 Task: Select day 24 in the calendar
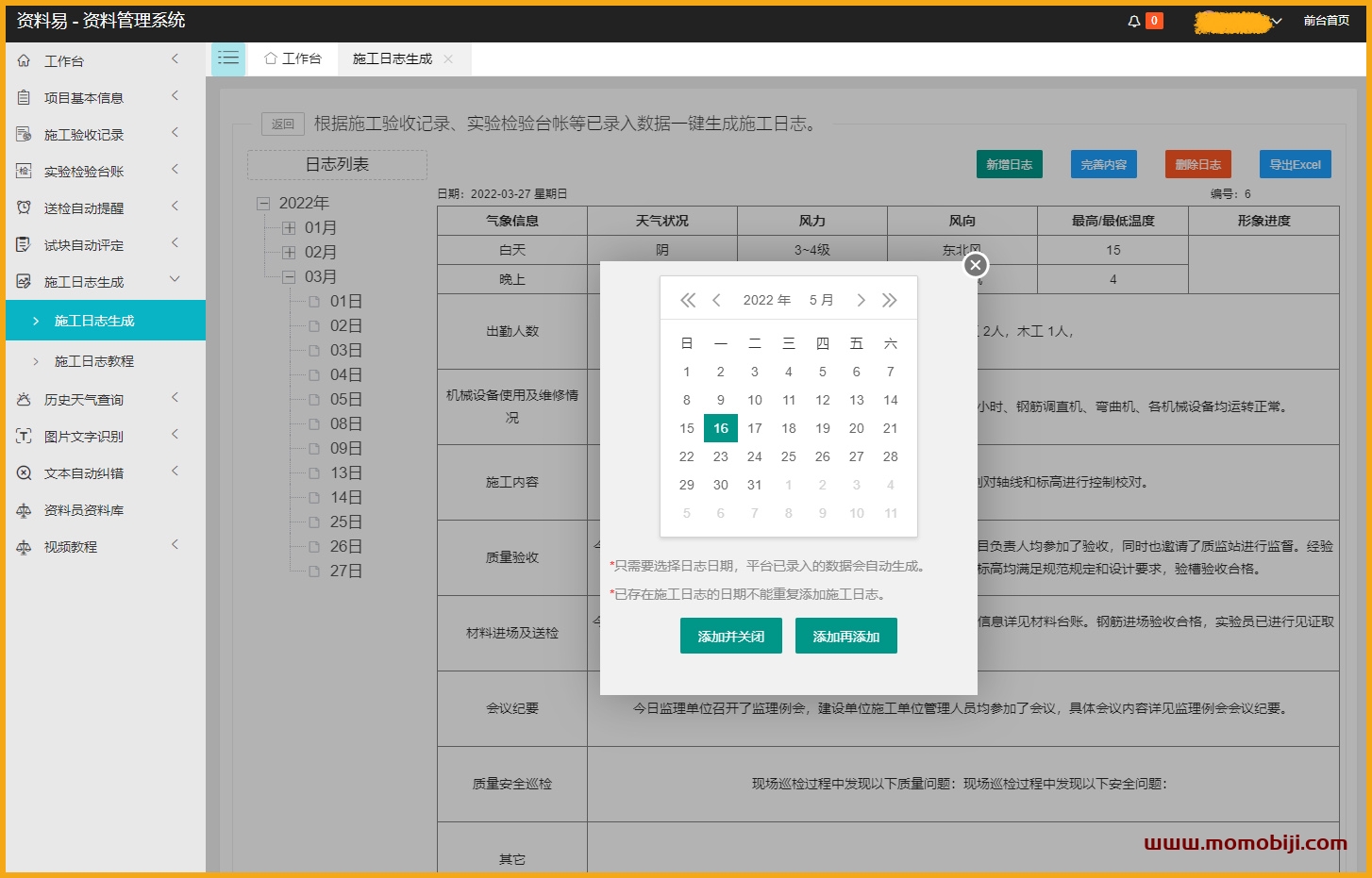point(755,456)
